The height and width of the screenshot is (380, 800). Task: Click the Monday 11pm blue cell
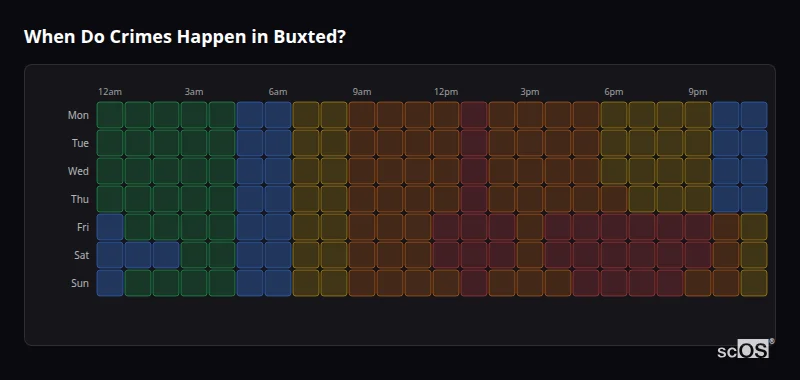point(754,115)
